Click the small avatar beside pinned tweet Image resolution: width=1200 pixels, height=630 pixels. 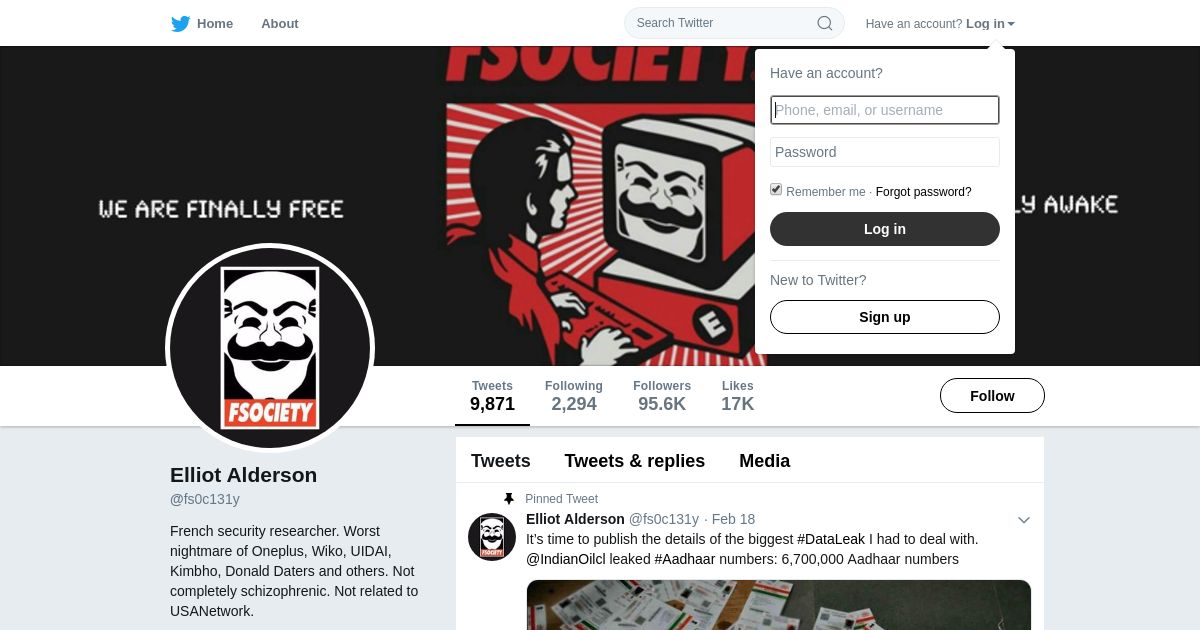(492, 537)
